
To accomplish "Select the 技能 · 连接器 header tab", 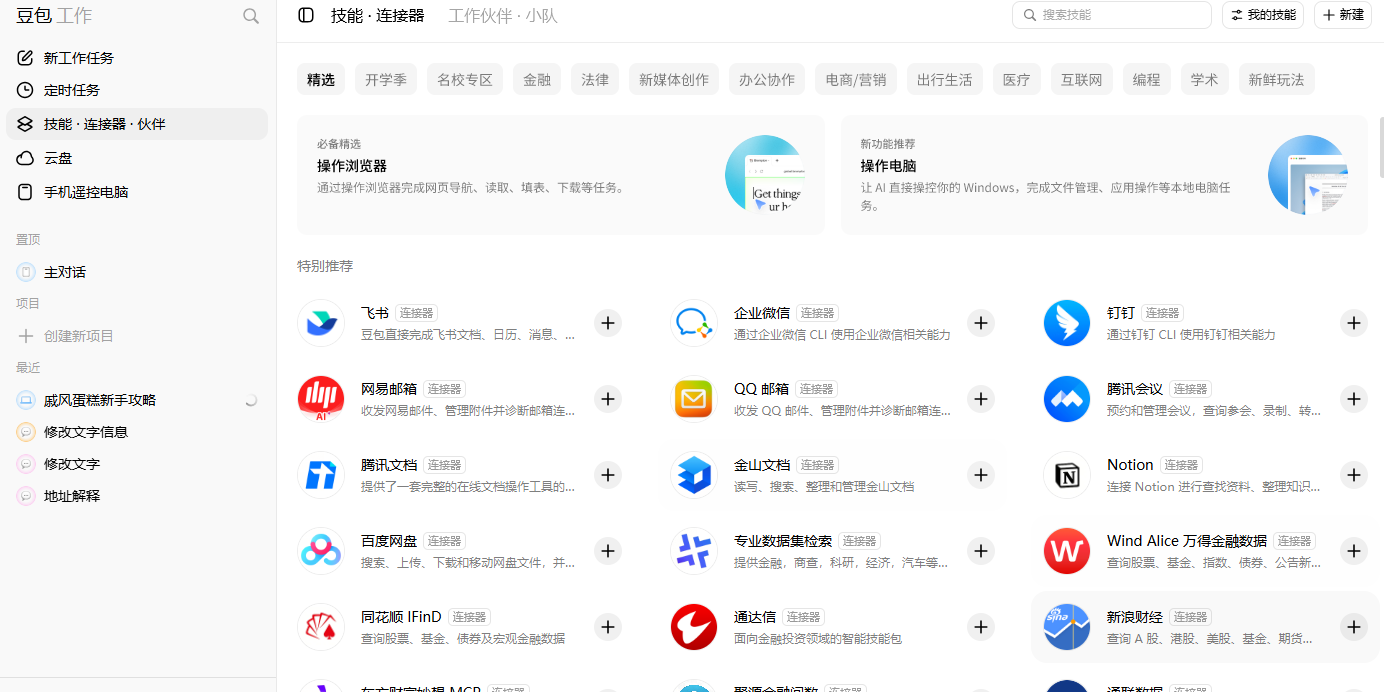I will pos(378,16).
